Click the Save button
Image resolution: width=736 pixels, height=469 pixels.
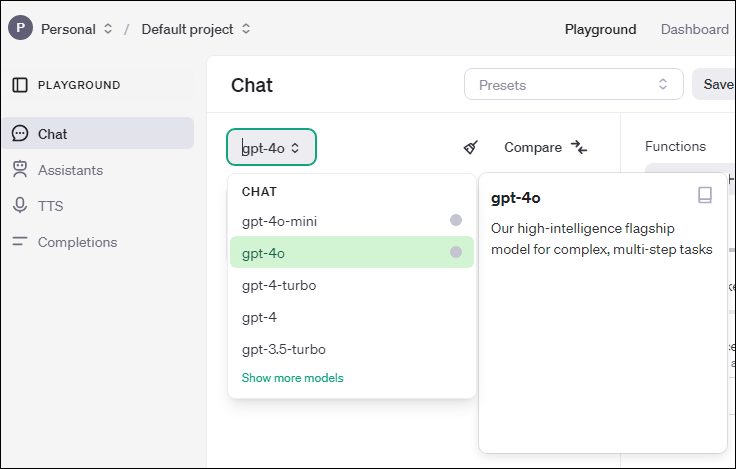click(x=718, y=85)
